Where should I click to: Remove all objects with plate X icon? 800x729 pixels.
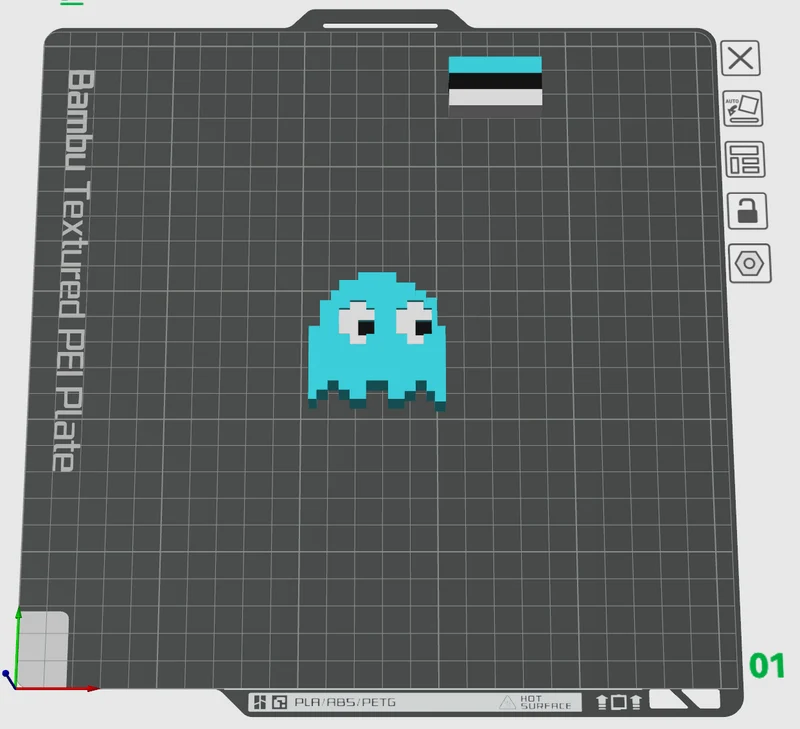tap(740, 58)
